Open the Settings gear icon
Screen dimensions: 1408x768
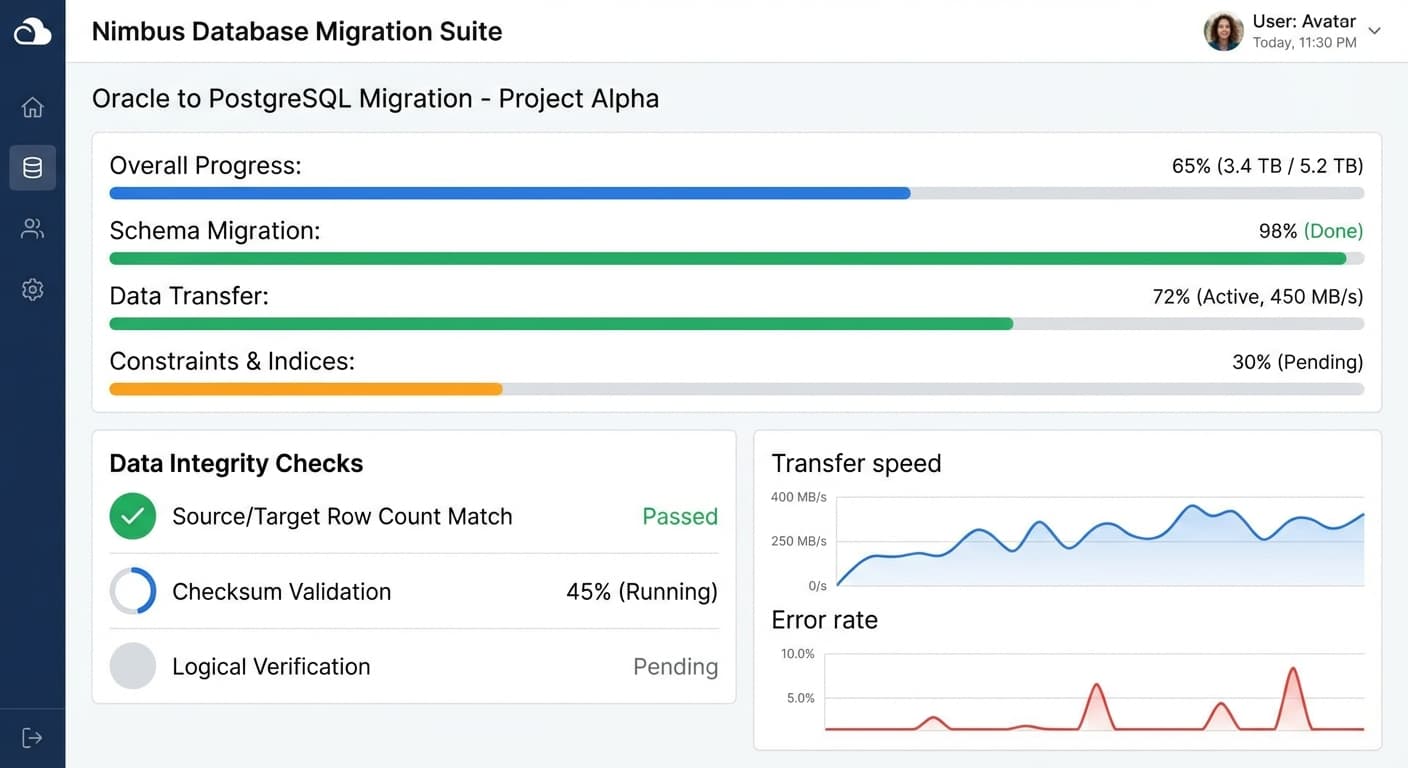click(x=32, y=290)
